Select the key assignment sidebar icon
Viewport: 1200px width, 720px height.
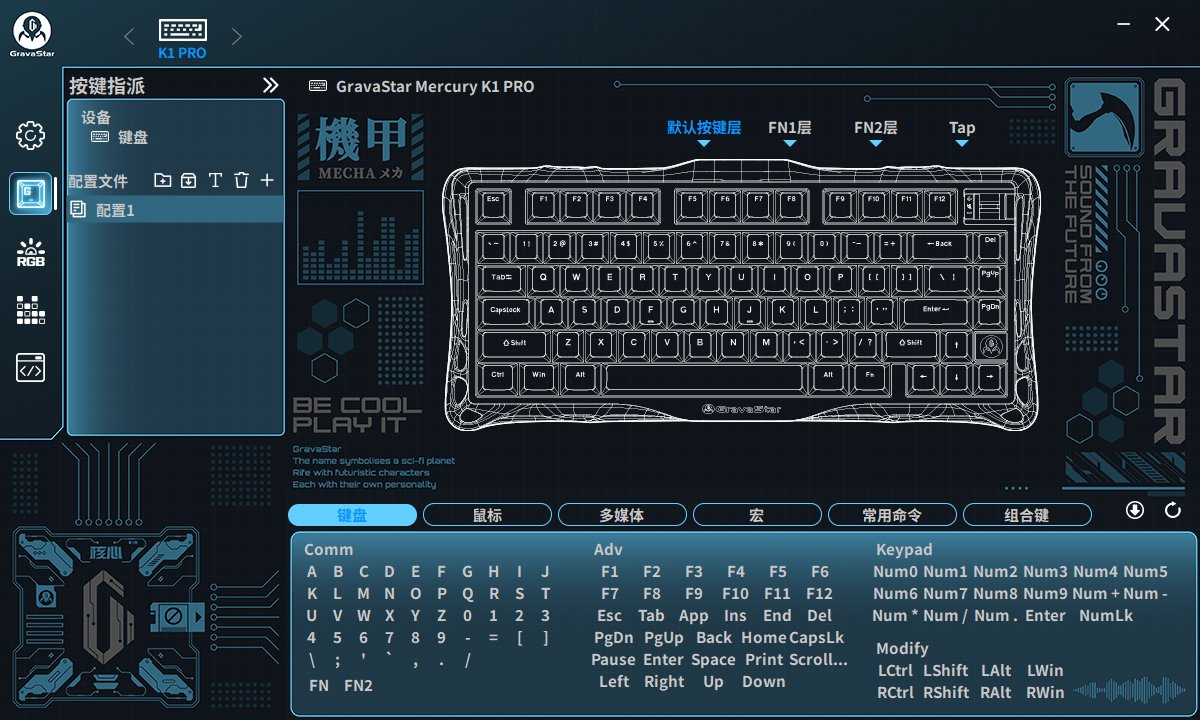(30, 193)
